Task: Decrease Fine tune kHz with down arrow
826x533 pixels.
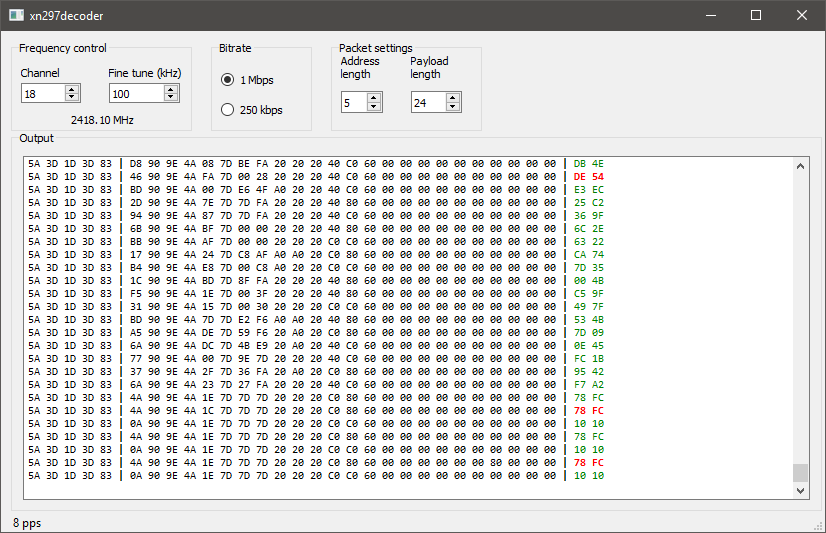Action: 170,97
